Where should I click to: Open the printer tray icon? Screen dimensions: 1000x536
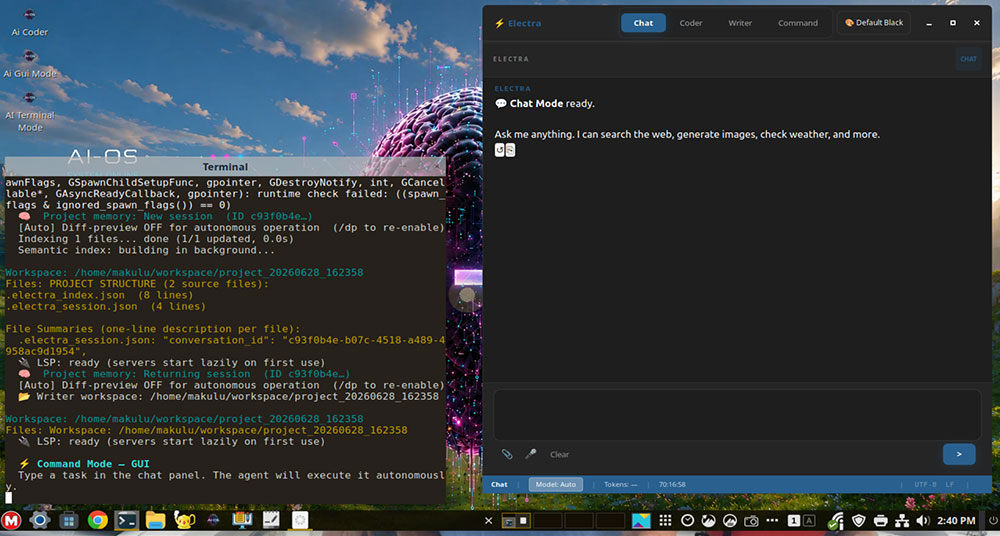click(881, 521)
